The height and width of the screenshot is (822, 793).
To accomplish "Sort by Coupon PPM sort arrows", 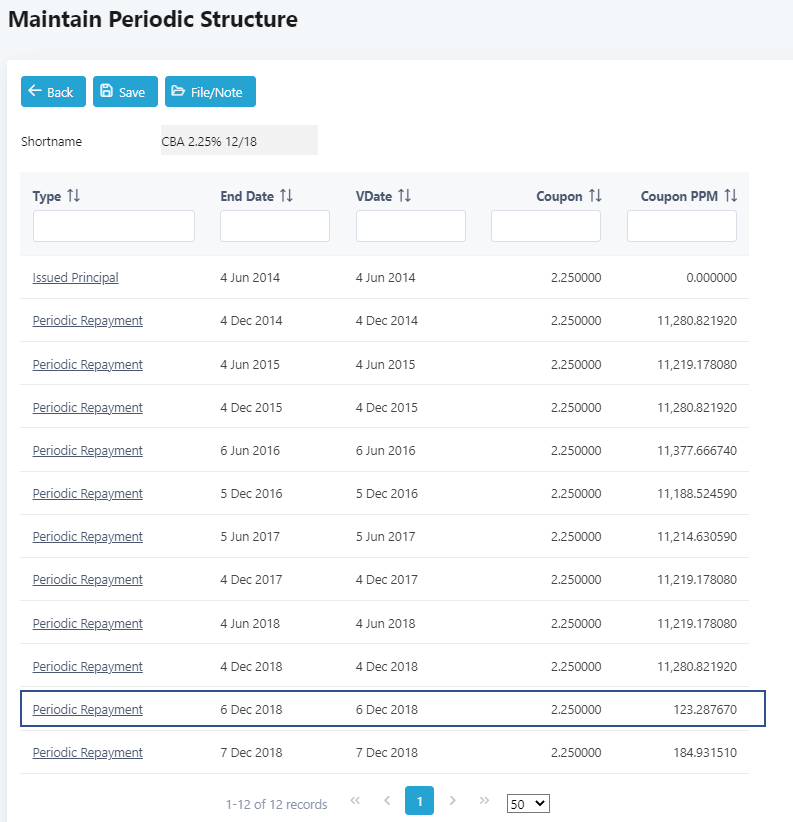I will pos(731,196).
